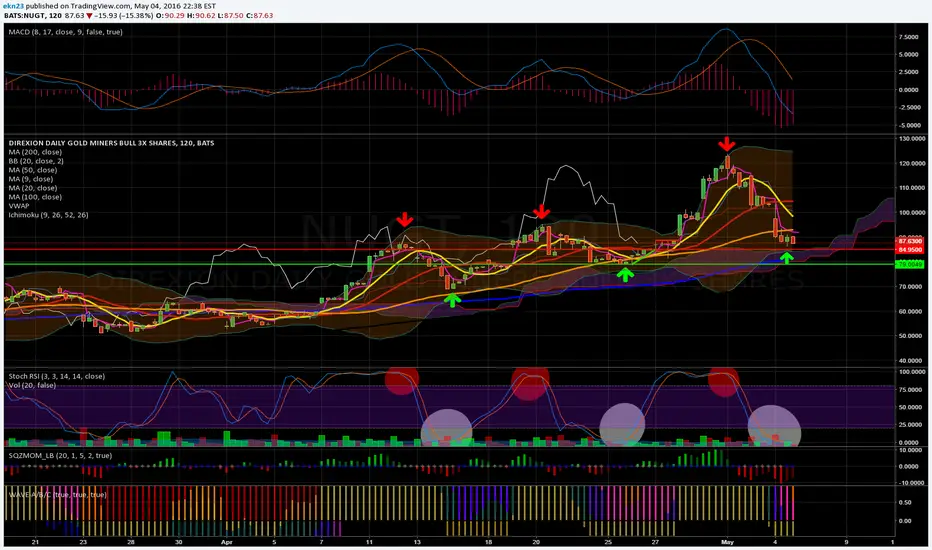Click the Apr label on the time axis
The height and width of the screenshot is (550, 932).
226,542
